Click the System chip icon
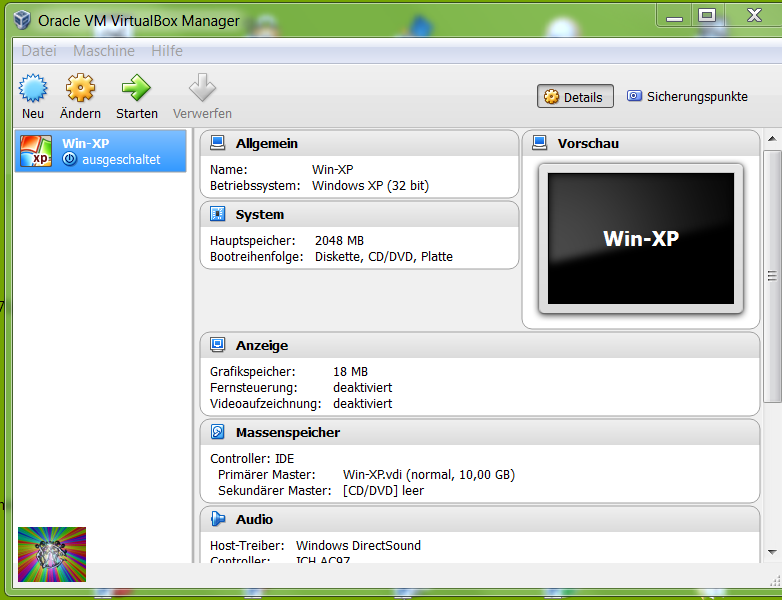The height and width of the screenshot is (600, 782). tap(218, 214)
